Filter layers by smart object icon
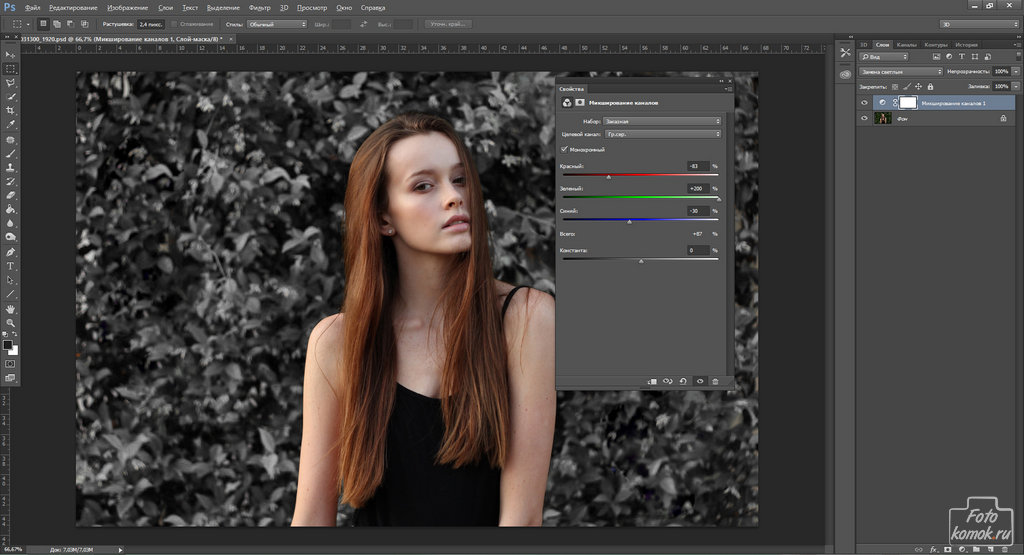This screenshot has width=1024, height=555. [x=987, y=57]
